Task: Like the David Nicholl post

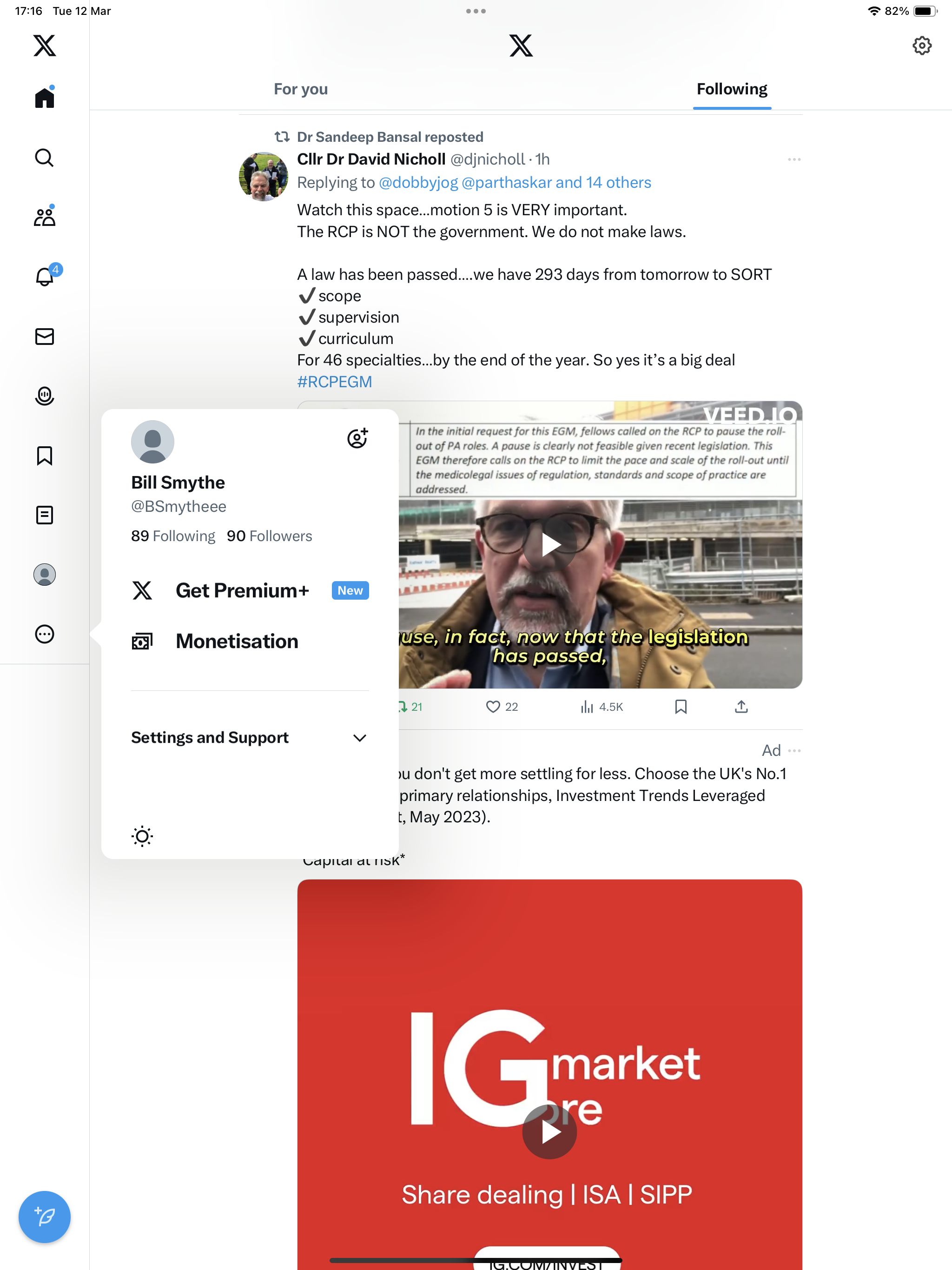Action: [x=502, y=707]
